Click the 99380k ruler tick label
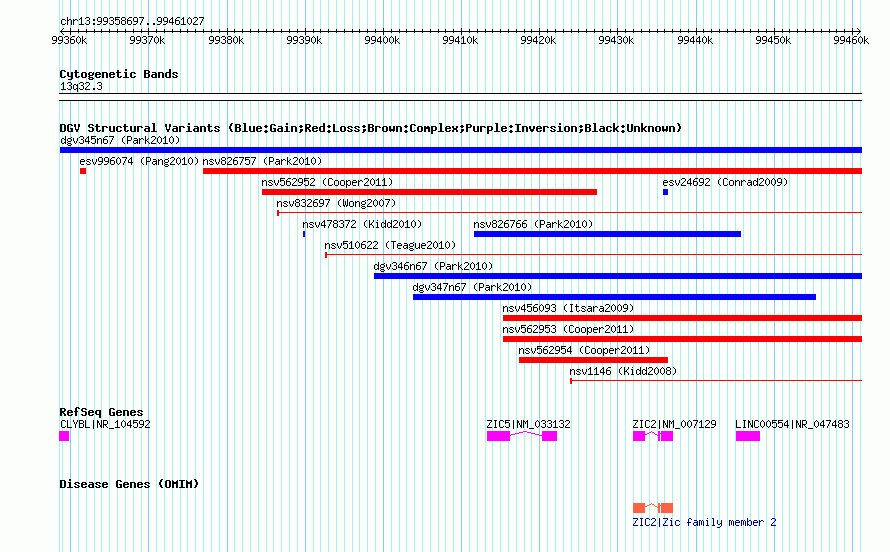The image size is (890, 552). [226, 40]
